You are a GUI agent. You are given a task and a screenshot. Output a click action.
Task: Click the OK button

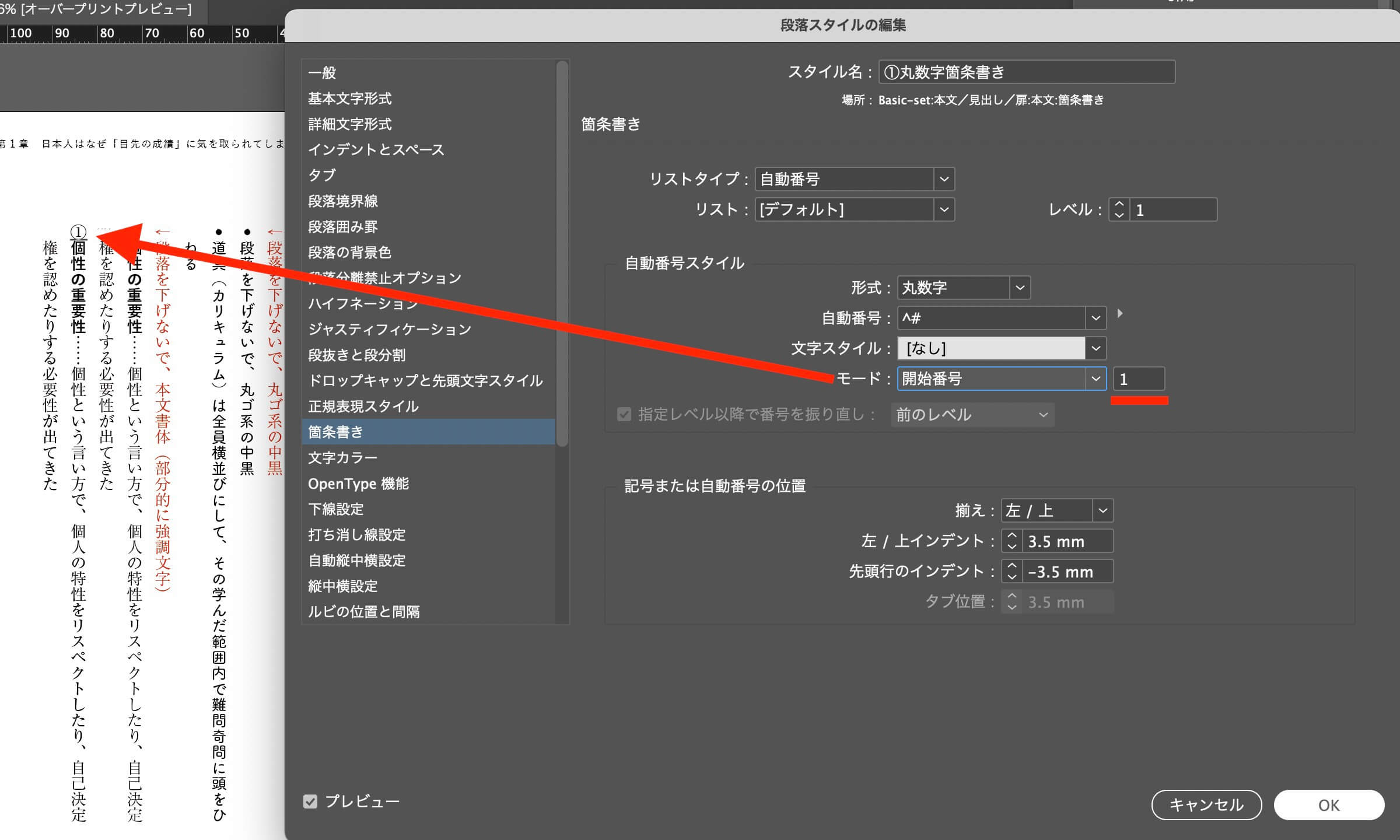tap(1328, 805)
